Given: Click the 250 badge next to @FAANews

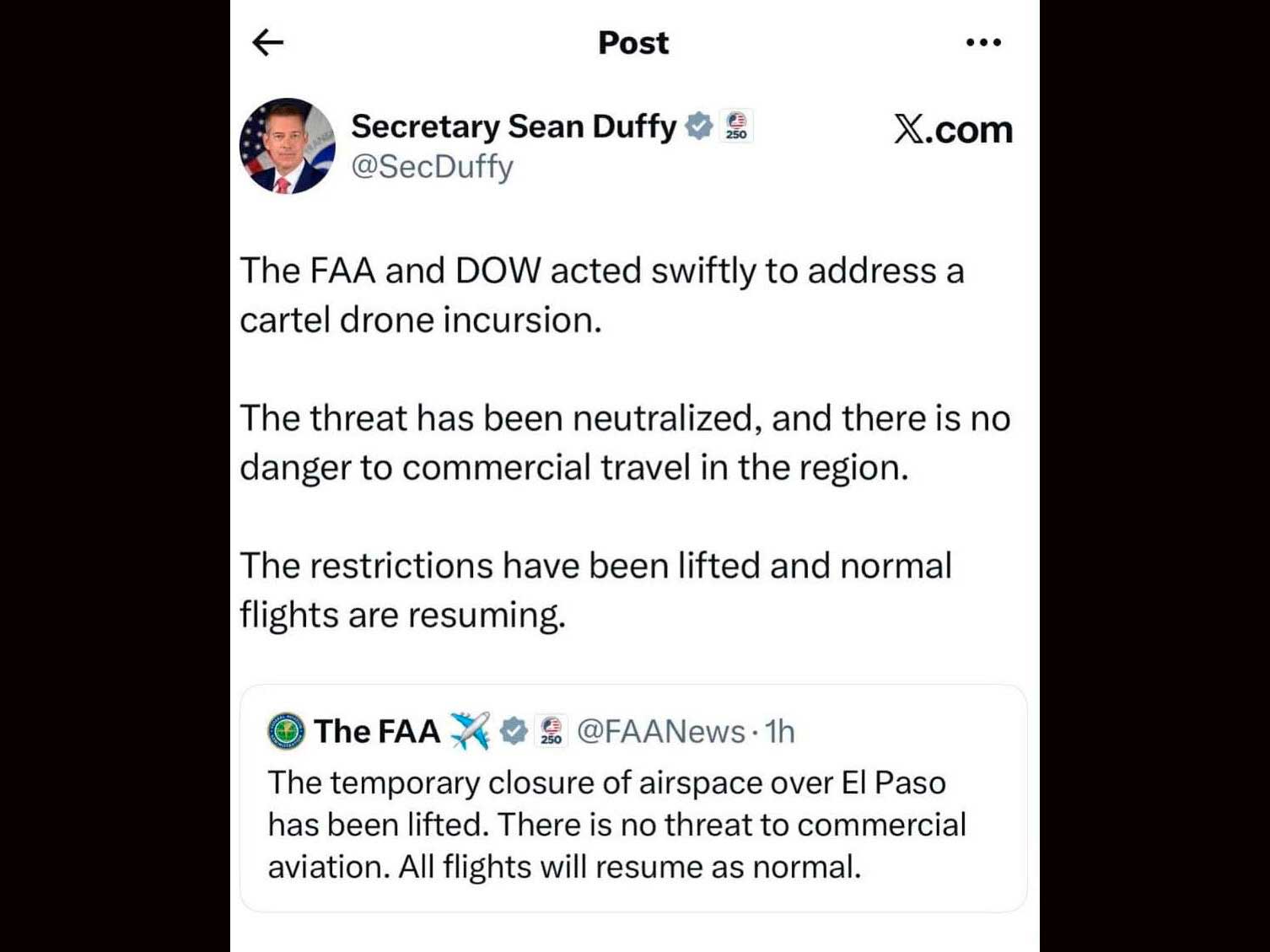Looking at the screenshot, I should [552, 731].
